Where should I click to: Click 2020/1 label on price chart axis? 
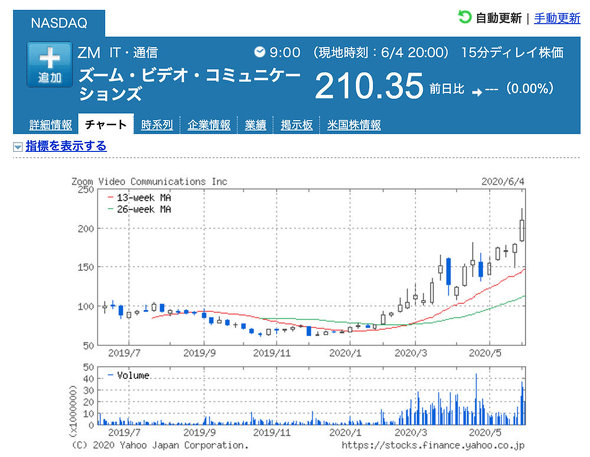point(345,353)
